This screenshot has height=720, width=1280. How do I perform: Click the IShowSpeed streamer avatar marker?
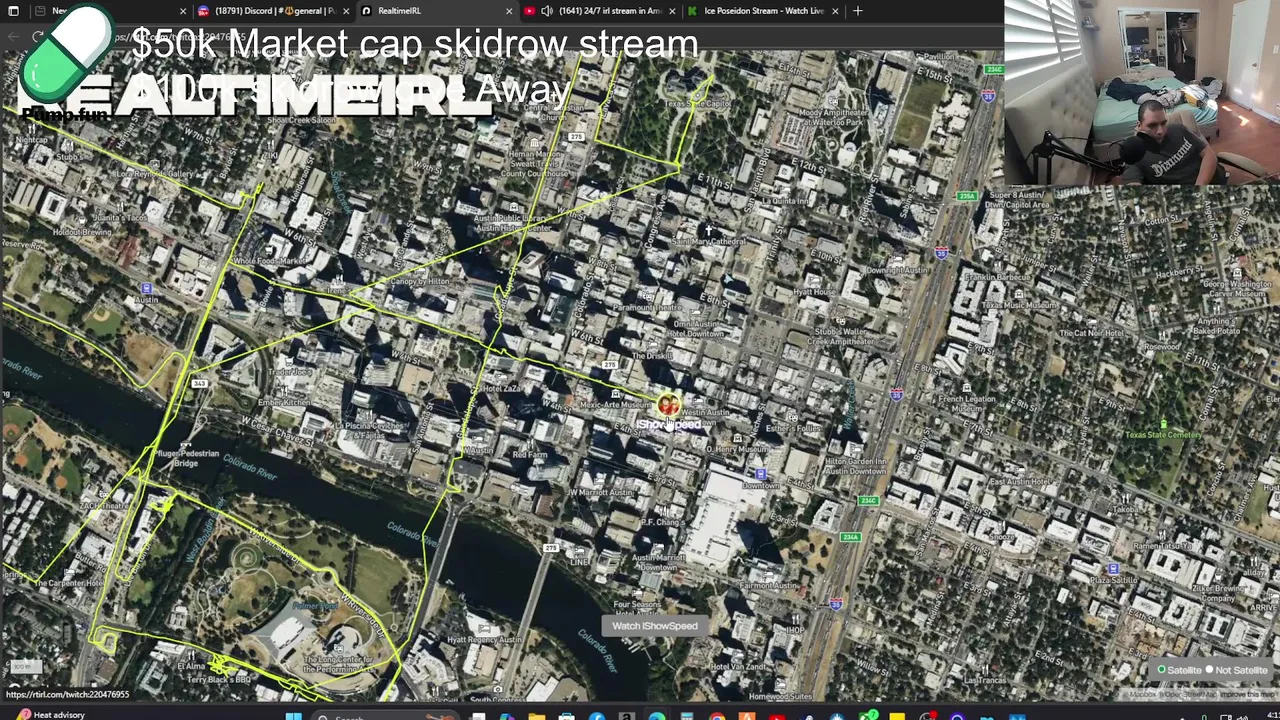tap(668, 405)
